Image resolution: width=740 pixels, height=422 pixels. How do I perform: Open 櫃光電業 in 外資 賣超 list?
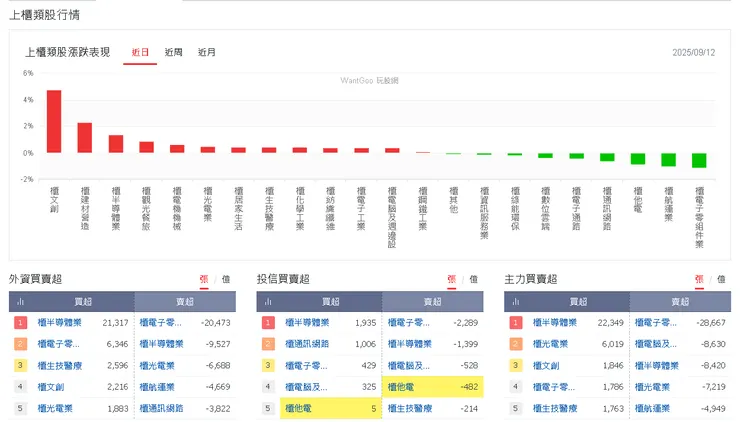click(157, 366)
